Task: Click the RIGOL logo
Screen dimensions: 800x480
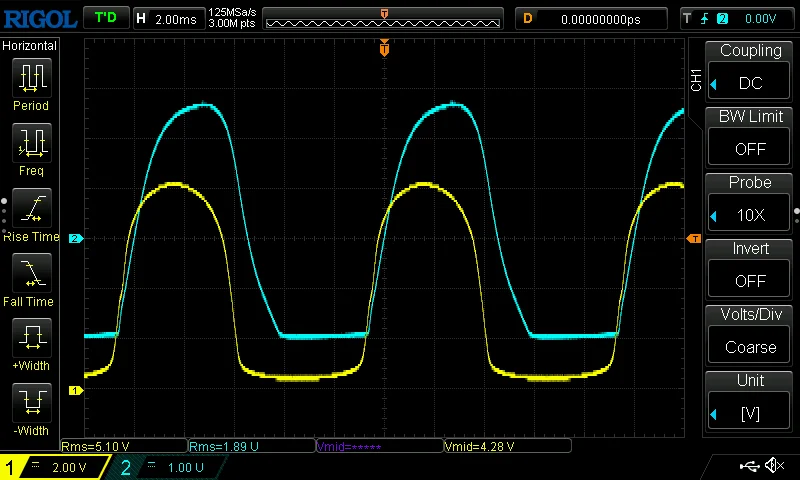Action: (38, 18)
